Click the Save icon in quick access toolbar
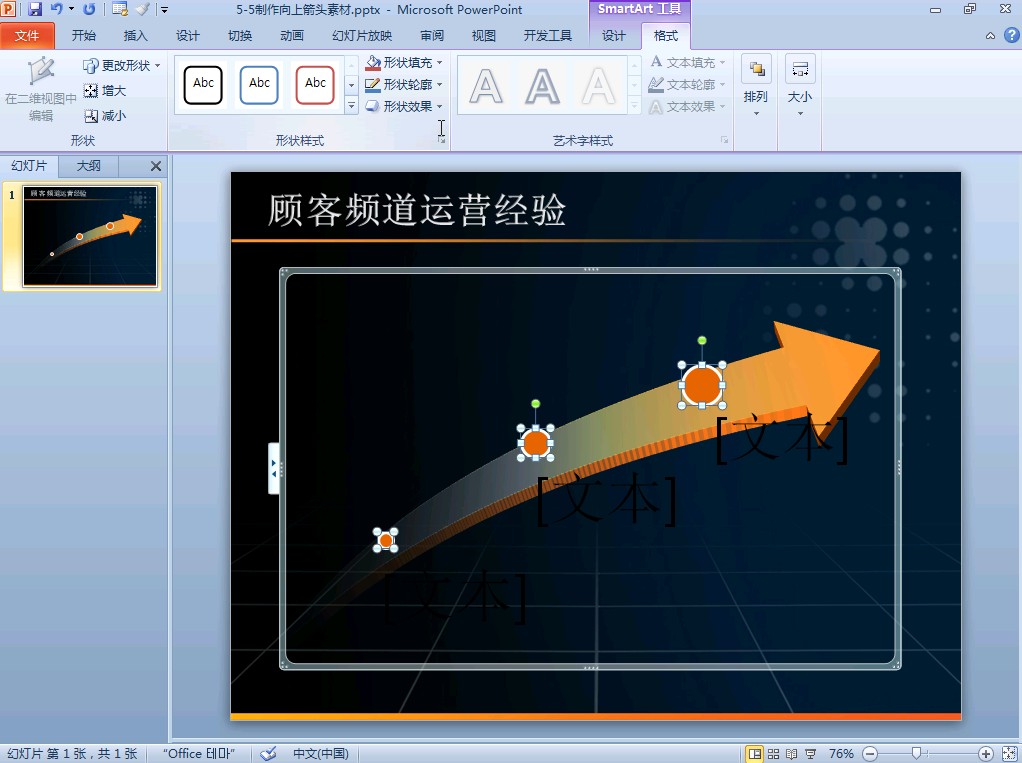The width and height of the screenshot is (1022, 763). point(35,9)
